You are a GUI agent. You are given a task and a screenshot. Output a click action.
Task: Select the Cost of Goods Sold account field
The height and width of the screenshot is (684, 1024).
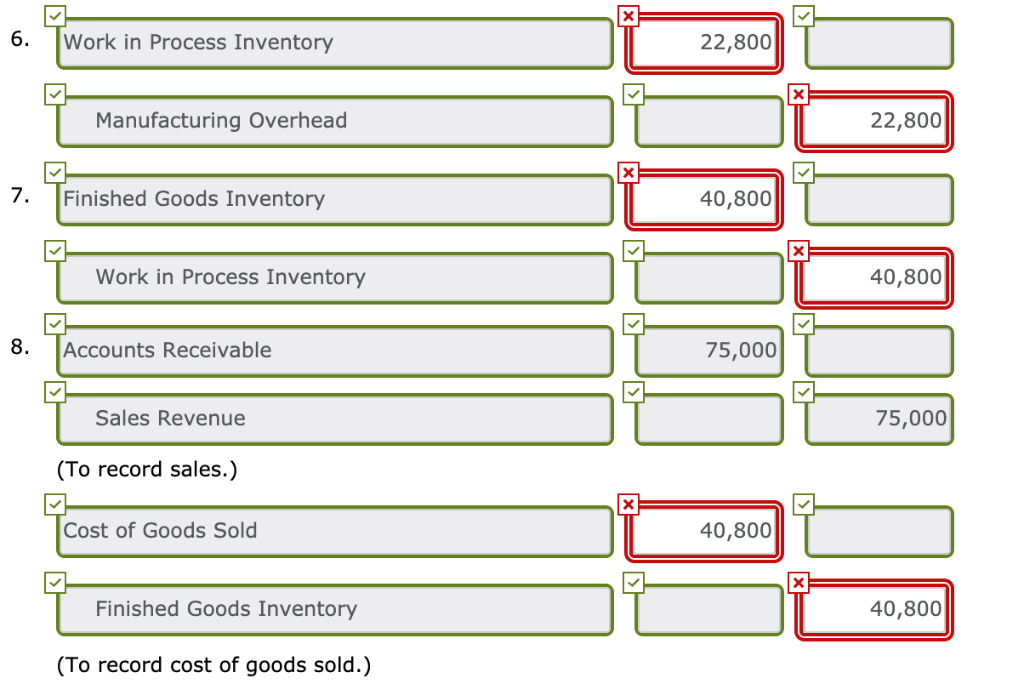coord(335,531)
